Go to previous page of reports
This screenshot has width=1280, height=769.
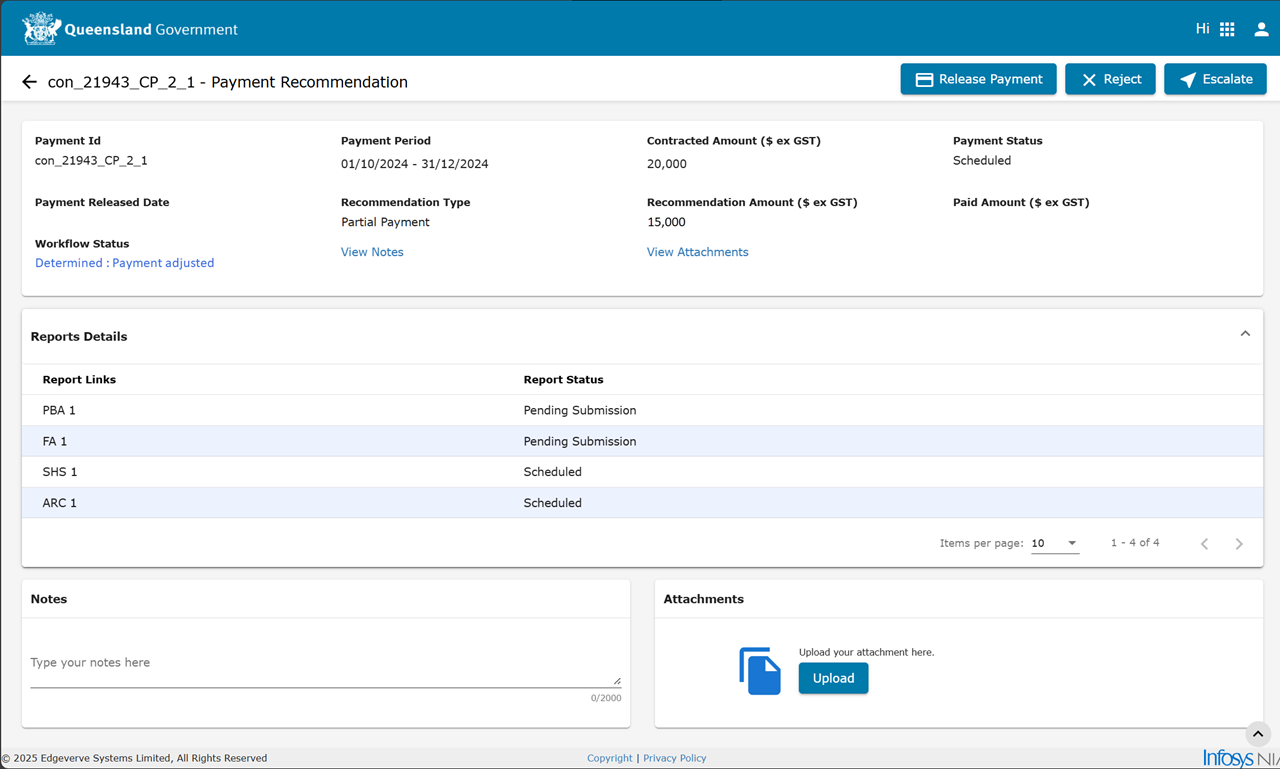[1204, 543]
